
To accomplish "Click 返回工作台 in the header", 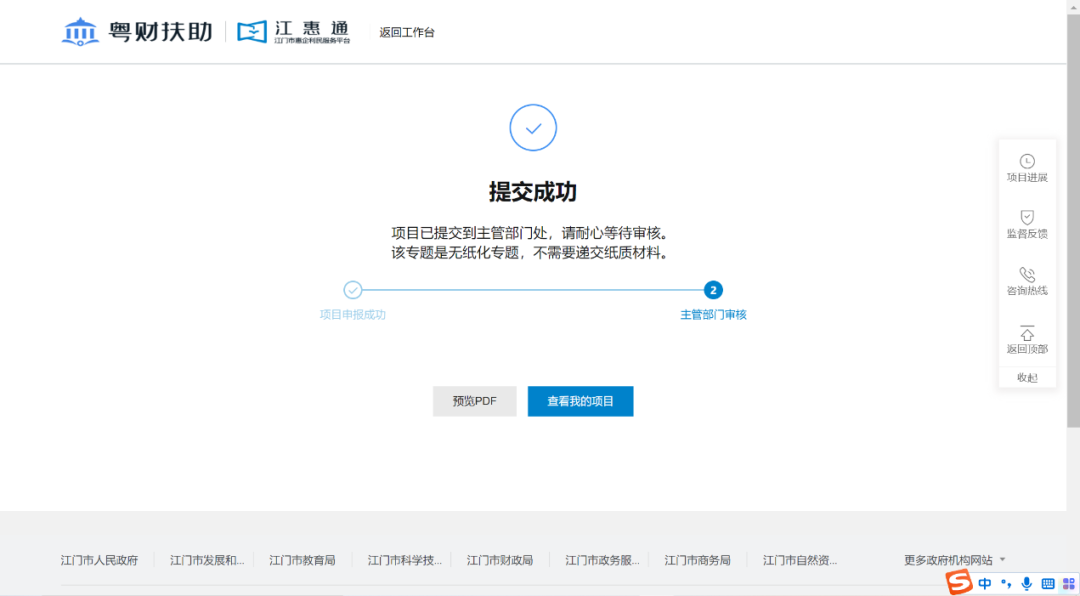I will click(407, 32).
